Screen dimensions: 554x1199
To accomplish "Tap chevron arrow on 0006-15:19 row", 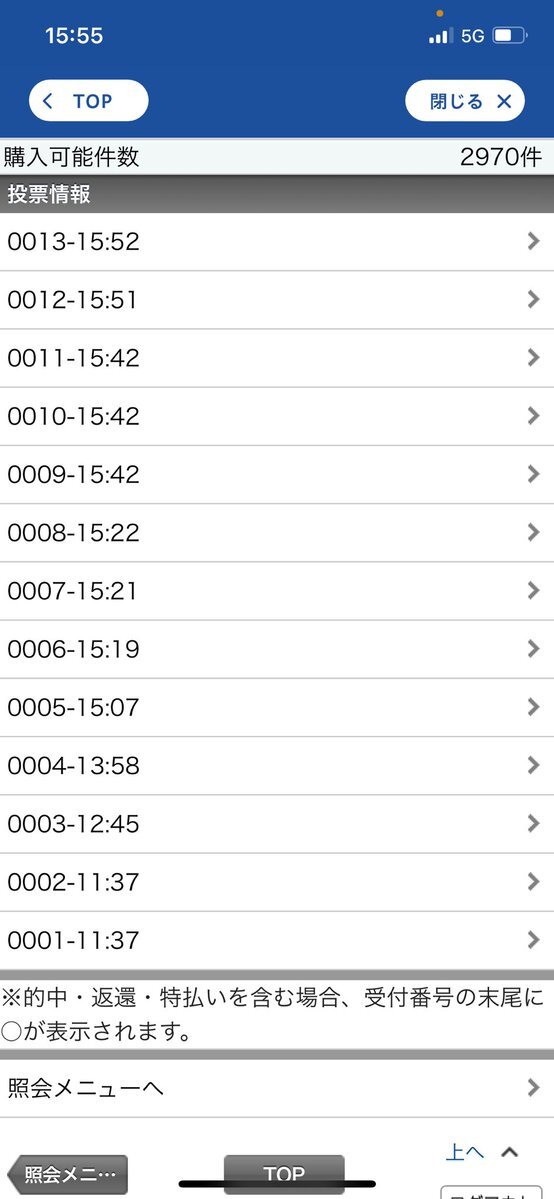I will pos(533,649).
